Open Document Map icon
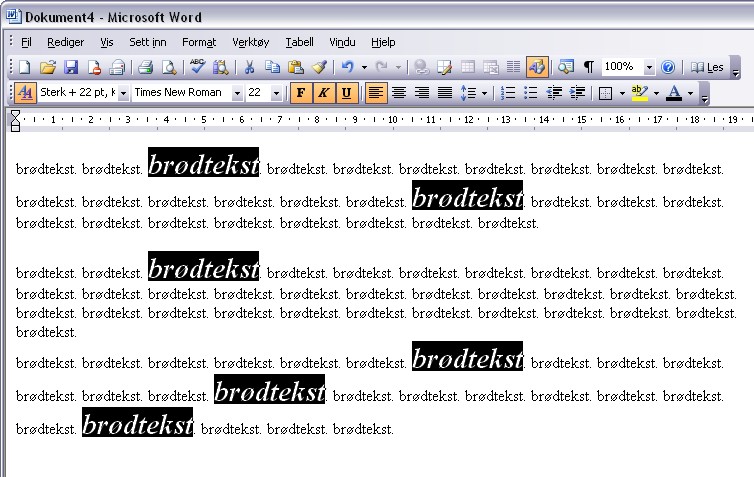754x477 pixels. click(x=566, y=67)
